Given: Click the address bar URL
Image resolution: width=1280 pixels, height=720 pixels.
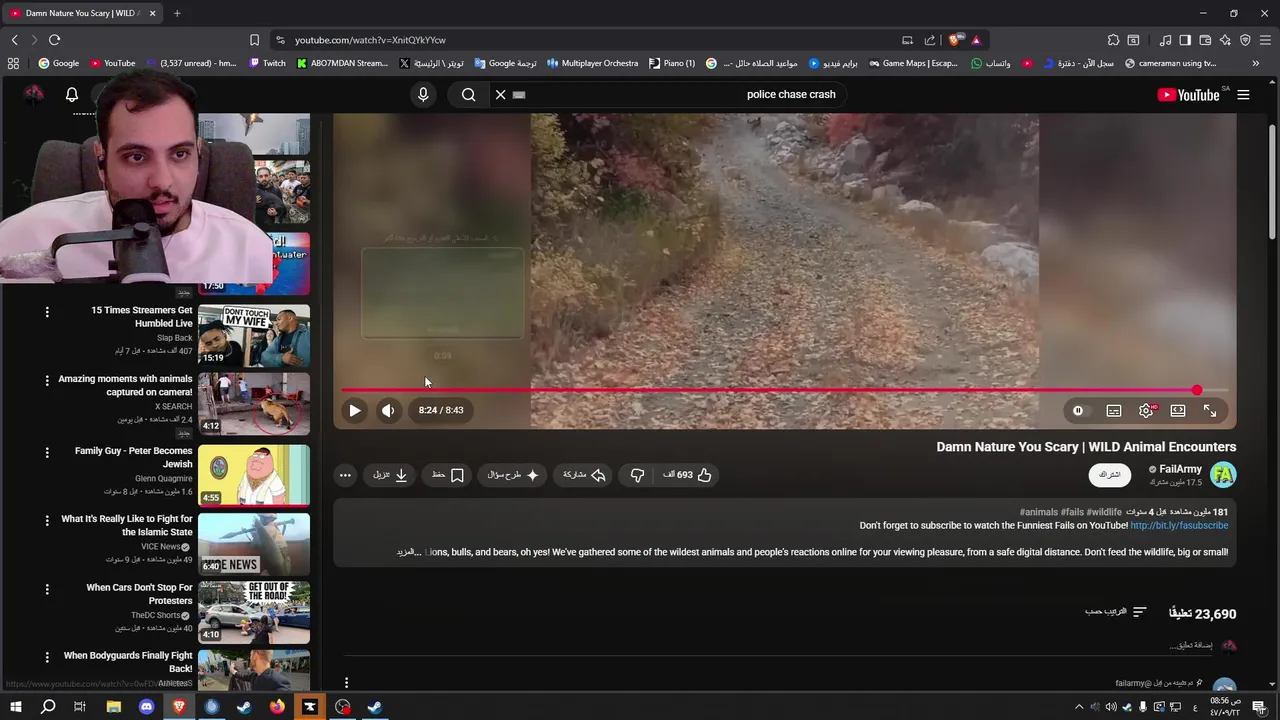Looking at the screenshot, I should (370, 40).
